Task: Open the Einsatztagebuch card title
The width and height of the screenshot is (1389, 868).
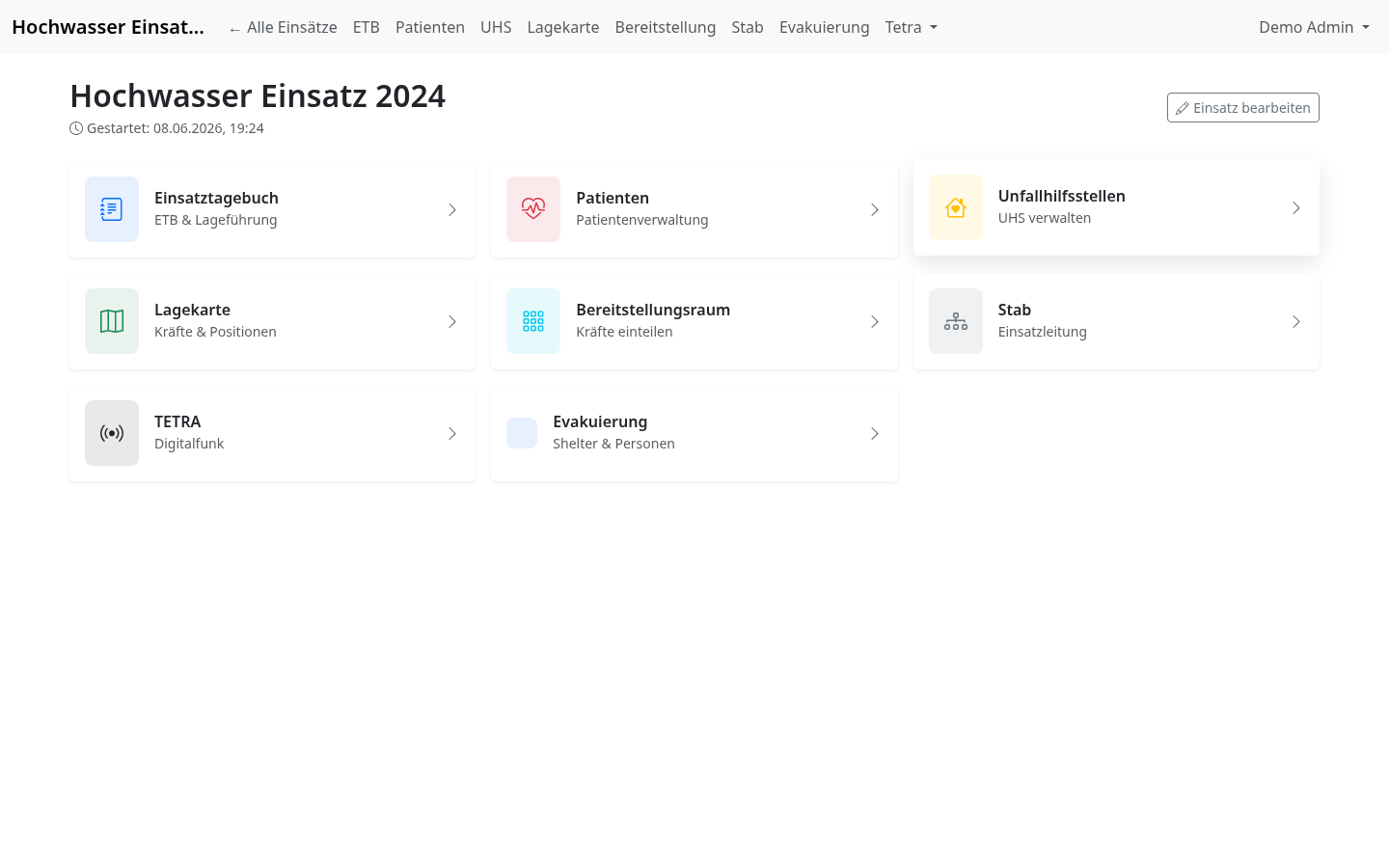Action: [216, 198]
